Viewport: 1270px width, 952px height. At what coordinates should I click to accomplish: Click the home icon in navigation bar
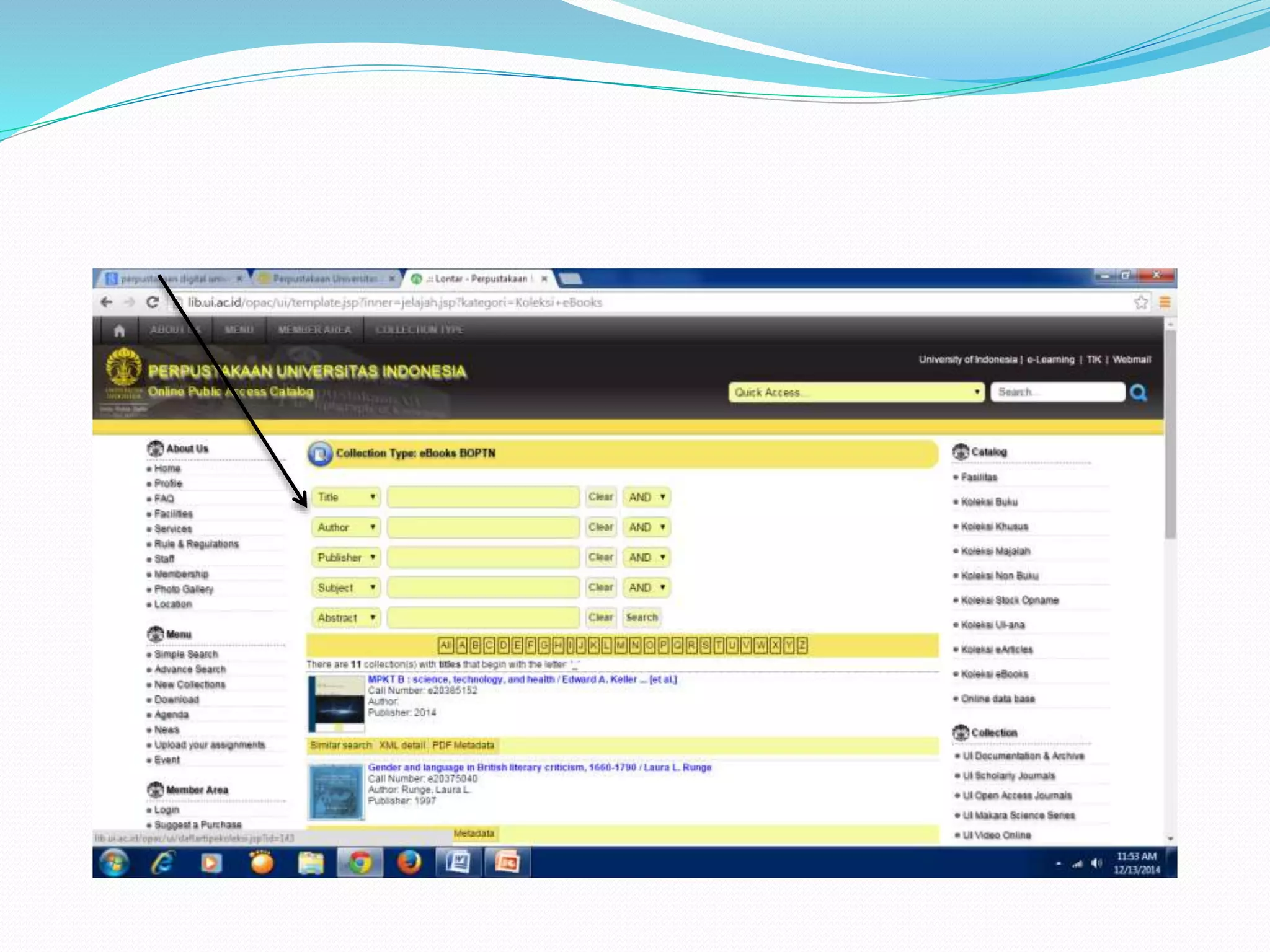(119, 330)
